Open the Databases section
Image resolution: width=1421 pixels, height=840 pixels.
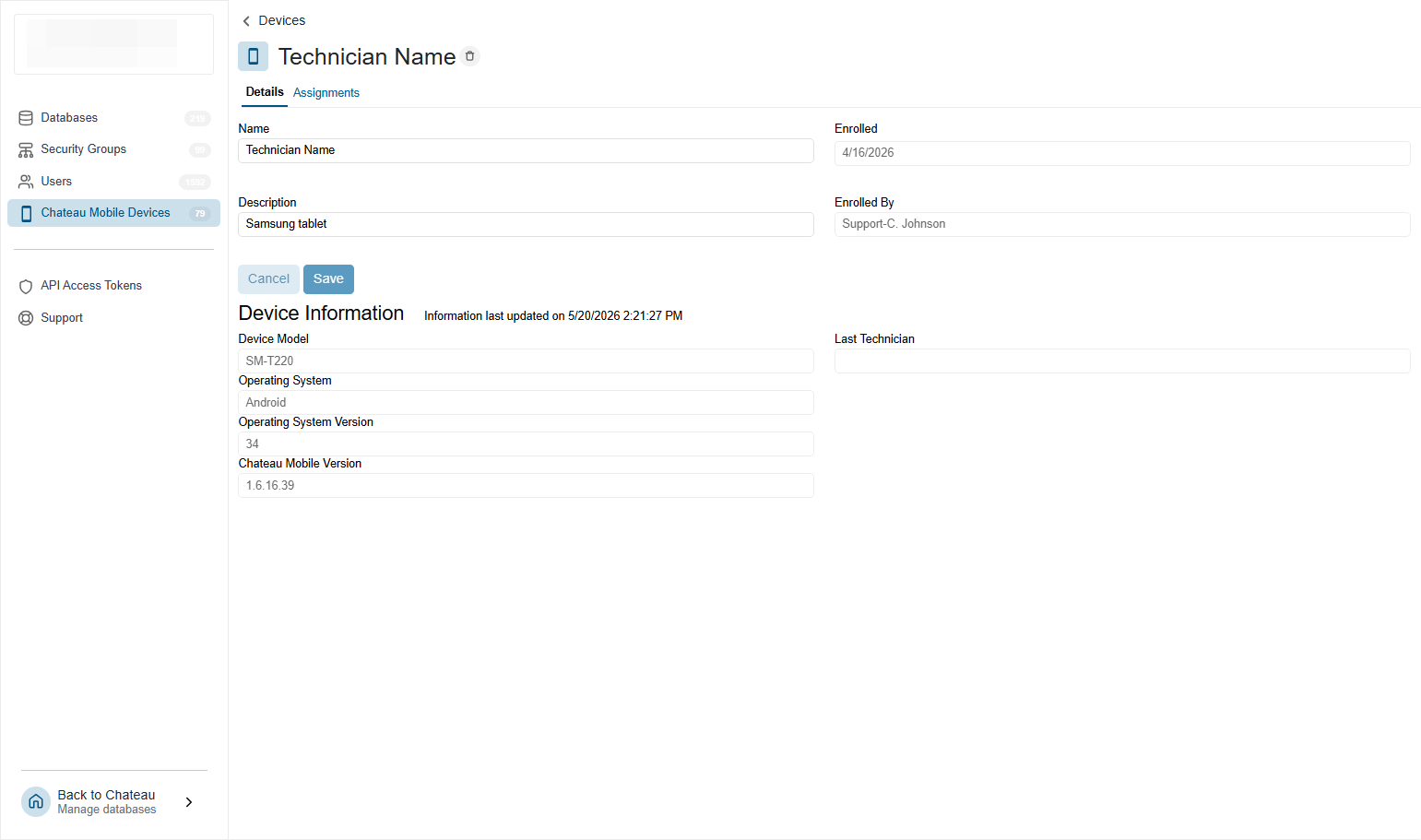[113, 118]
